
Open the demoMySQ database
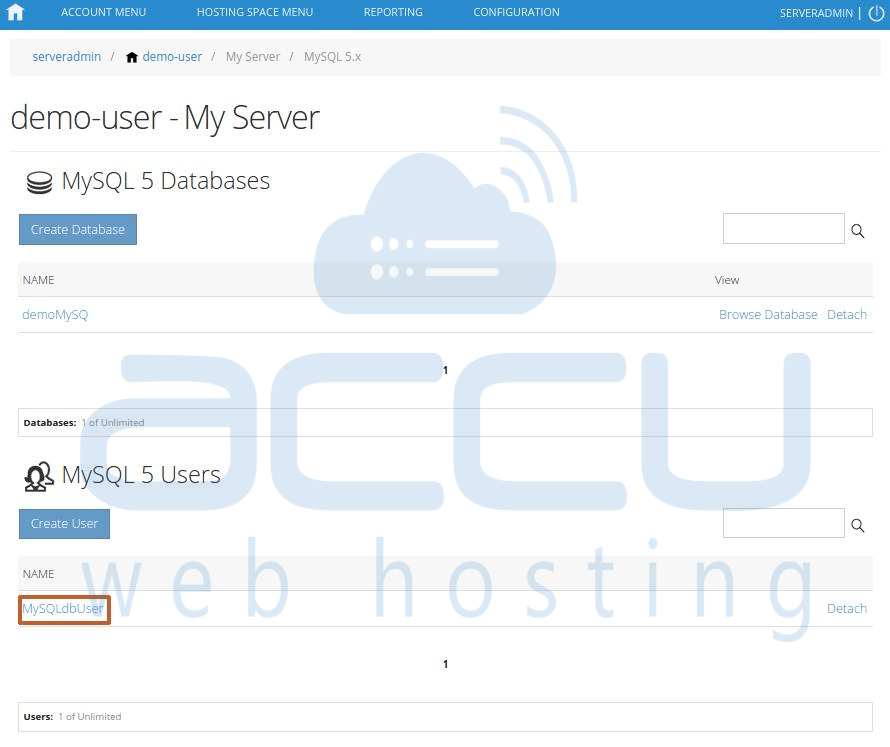pyautogui.click(x=55, y=314)
